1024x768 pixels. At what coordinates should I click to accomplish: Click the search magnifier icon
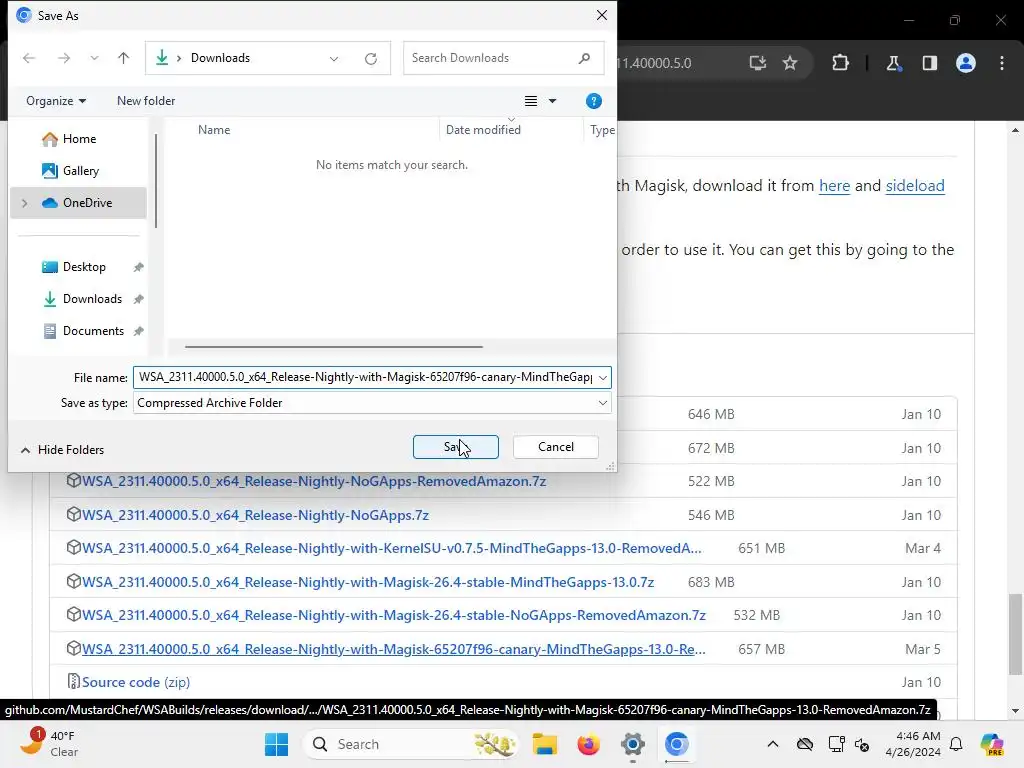(x=584, y=58)
